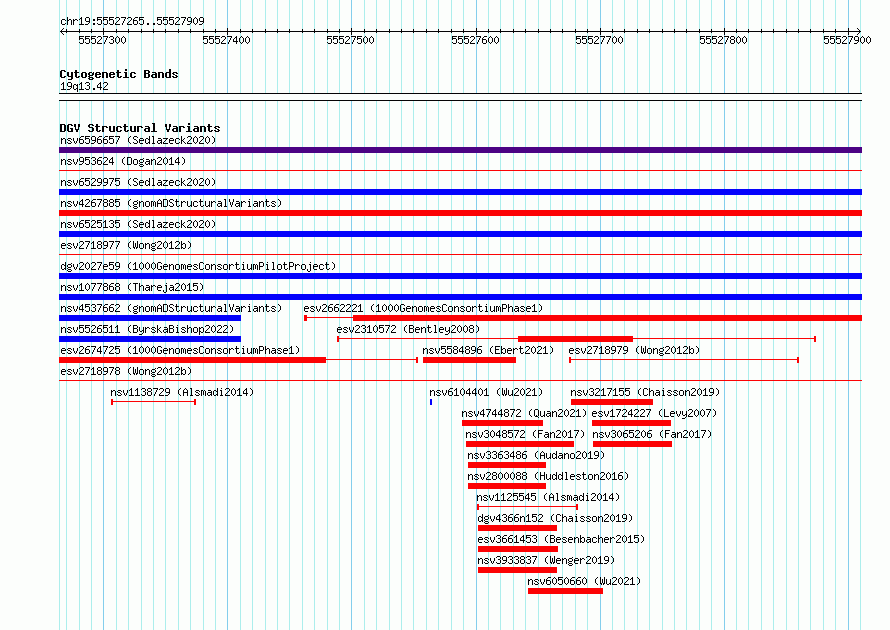This screenshot has width=890, height=630.
Task: Click the Cytogenetic Bands track title
Action: (x=119, y=74)
